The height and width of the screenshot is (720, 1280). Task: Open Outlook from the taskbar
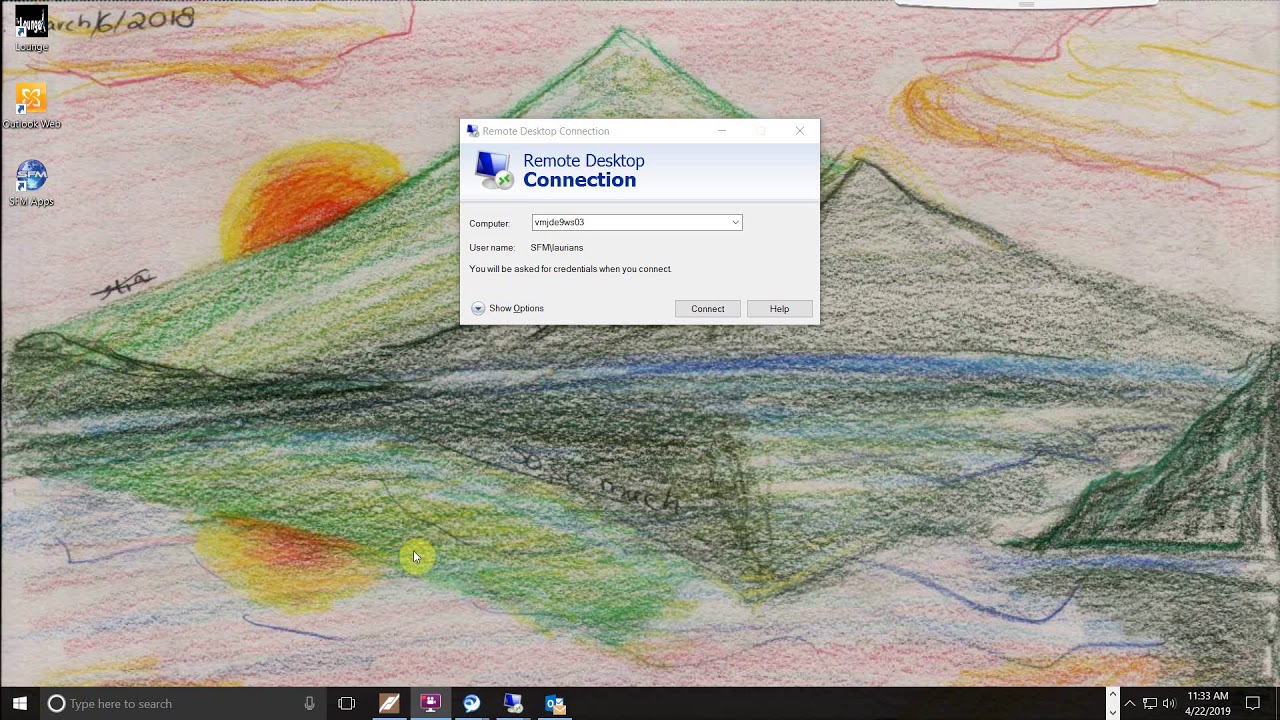coord(555,703)
